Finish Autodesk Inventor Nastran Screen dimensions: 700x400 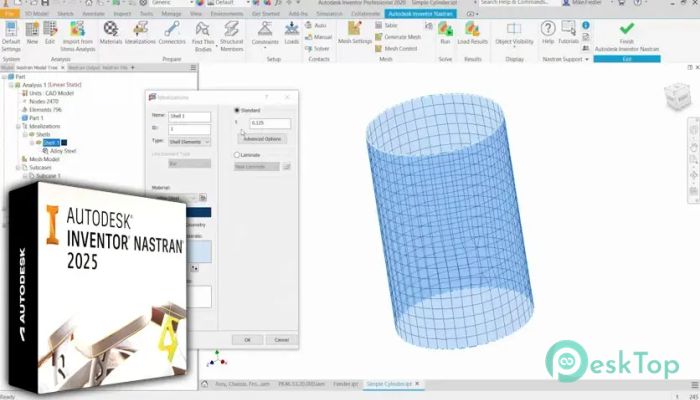pyautogui.click(x=627, y=37)
